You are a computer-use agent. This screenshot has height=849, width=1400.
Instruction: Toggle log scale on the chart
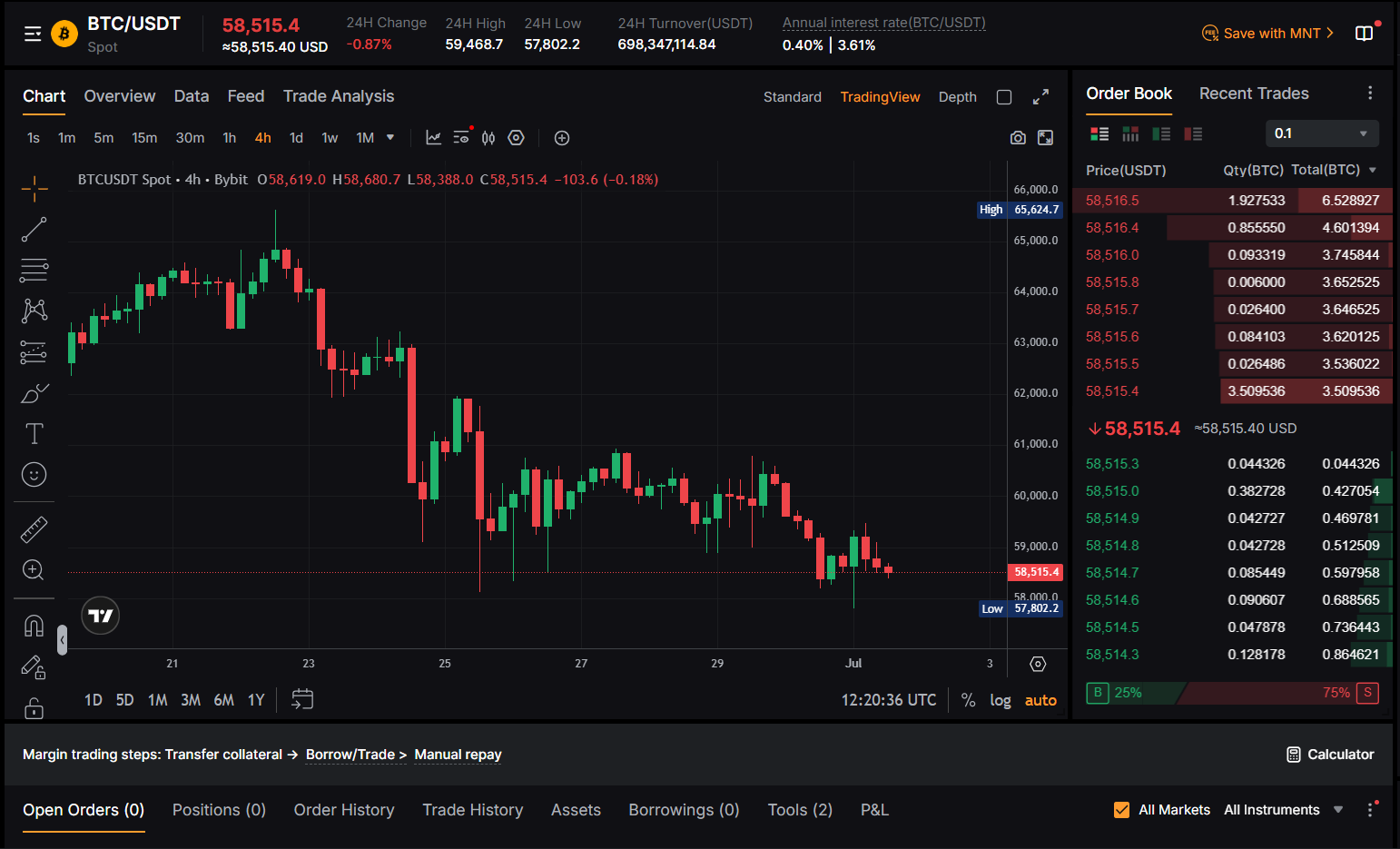coord(1001,700)
